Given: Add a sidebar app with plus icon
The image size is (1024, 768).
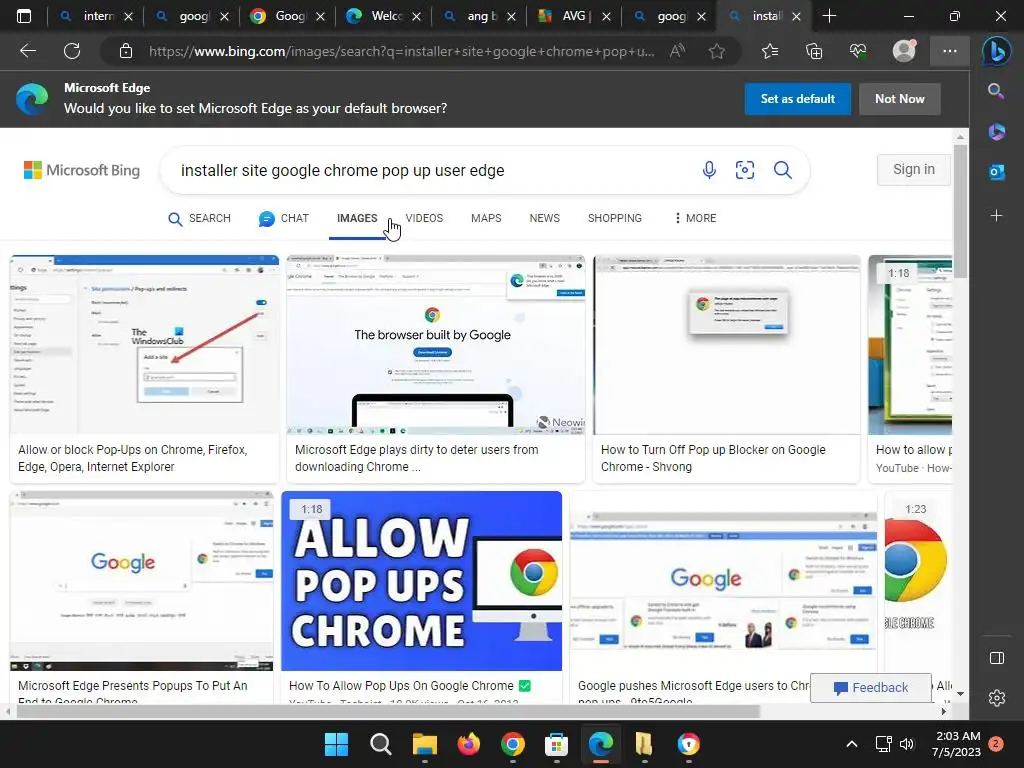Looking at the screenshot, I should (x=996, y=216).
